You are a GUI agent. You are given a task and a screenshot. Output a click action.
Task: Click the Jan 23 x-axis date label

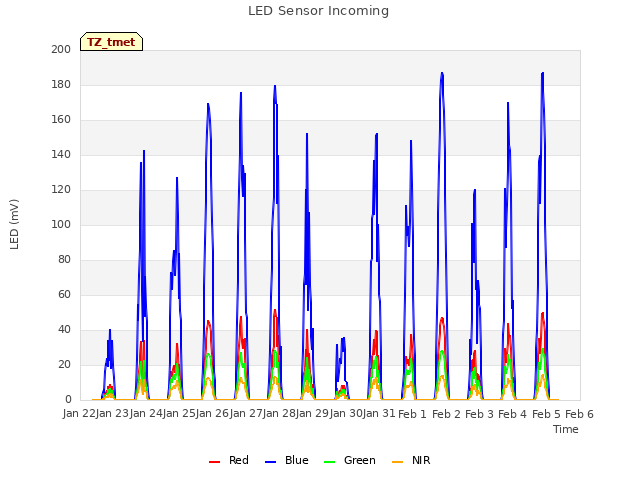tap(112, 414)
